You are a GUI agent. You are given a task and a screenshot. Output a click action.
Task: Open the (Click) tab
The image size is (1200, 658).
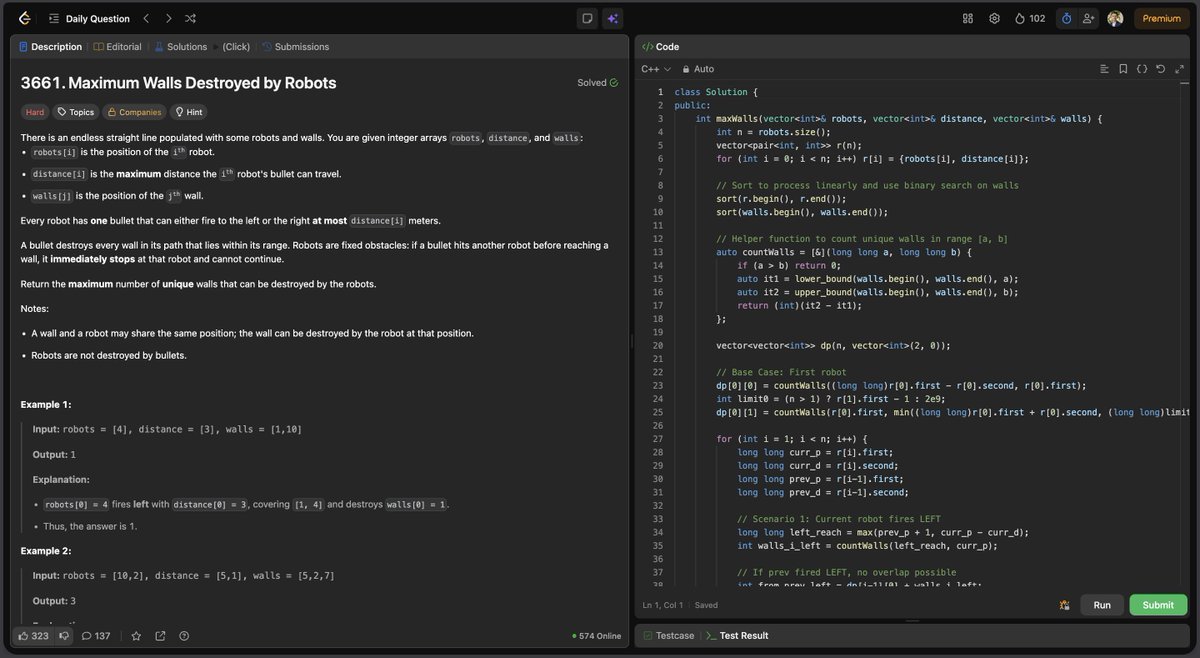[x=236, y=47]
